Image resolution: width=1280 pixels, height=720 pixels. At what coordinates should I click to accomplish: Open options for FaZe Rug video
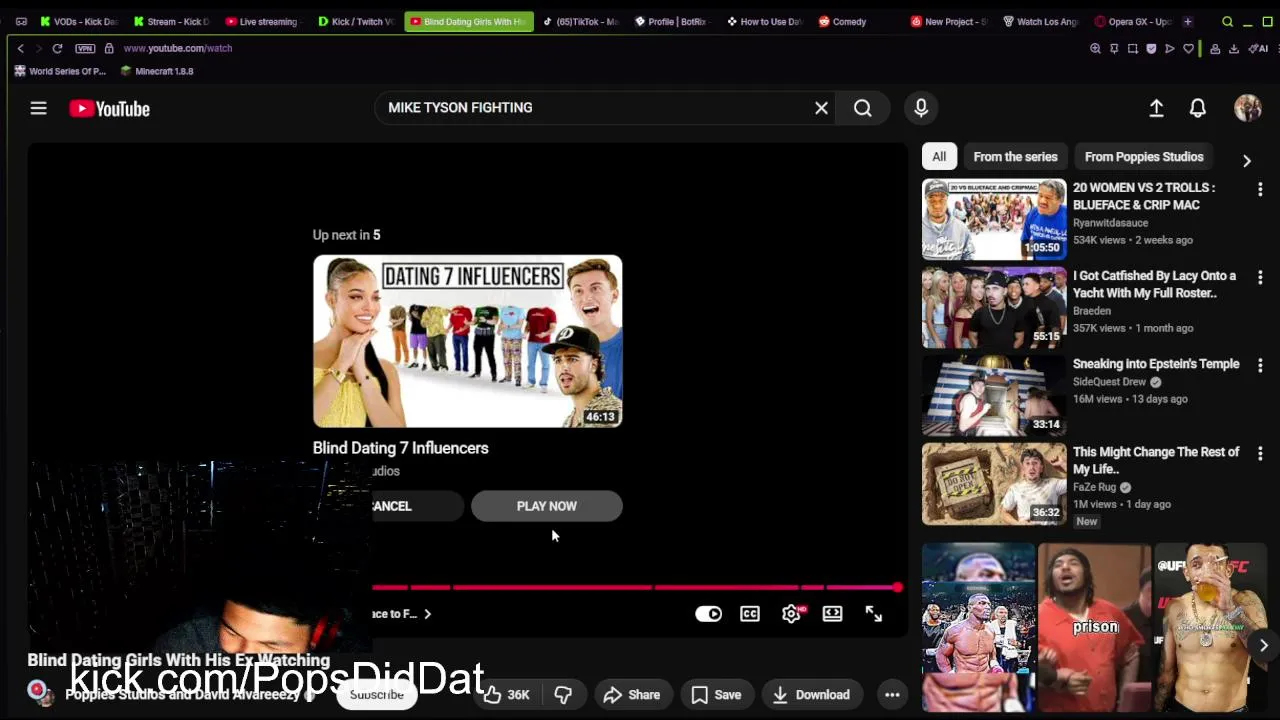(1260, 453)
